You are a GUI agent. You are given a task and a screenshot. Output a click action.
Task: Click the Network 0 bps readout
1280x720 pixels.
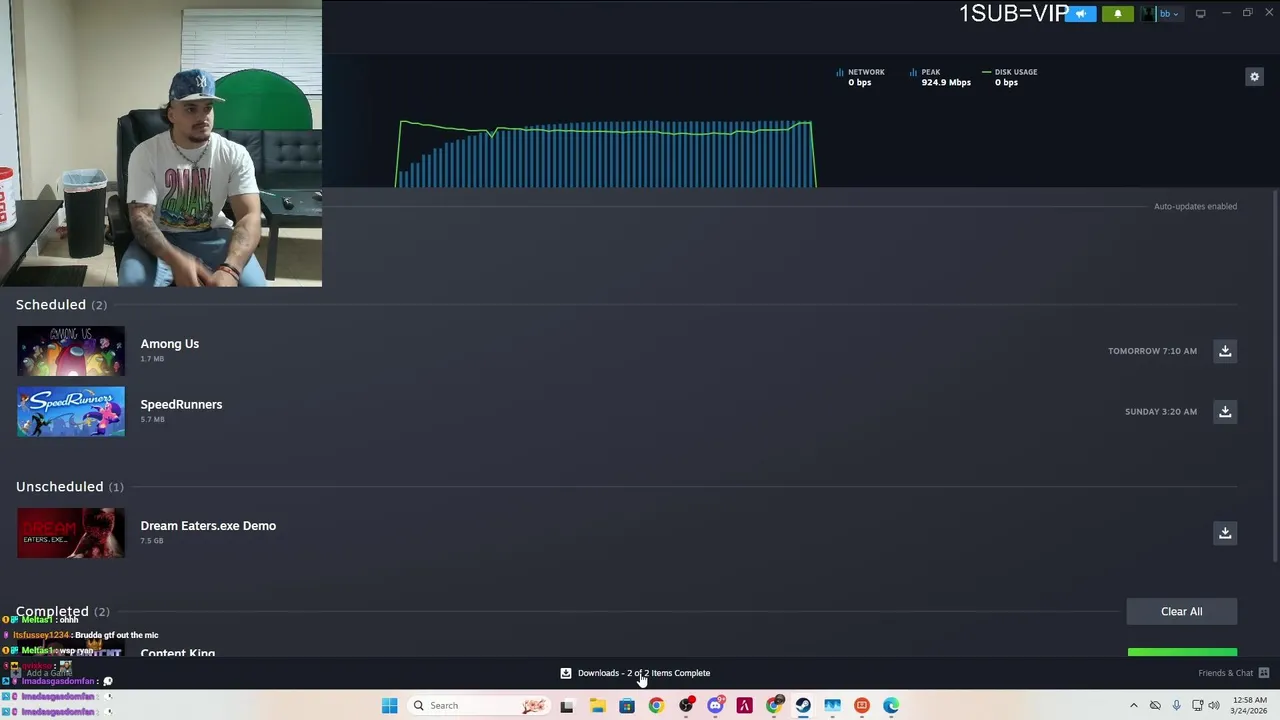tap(861, 77)
